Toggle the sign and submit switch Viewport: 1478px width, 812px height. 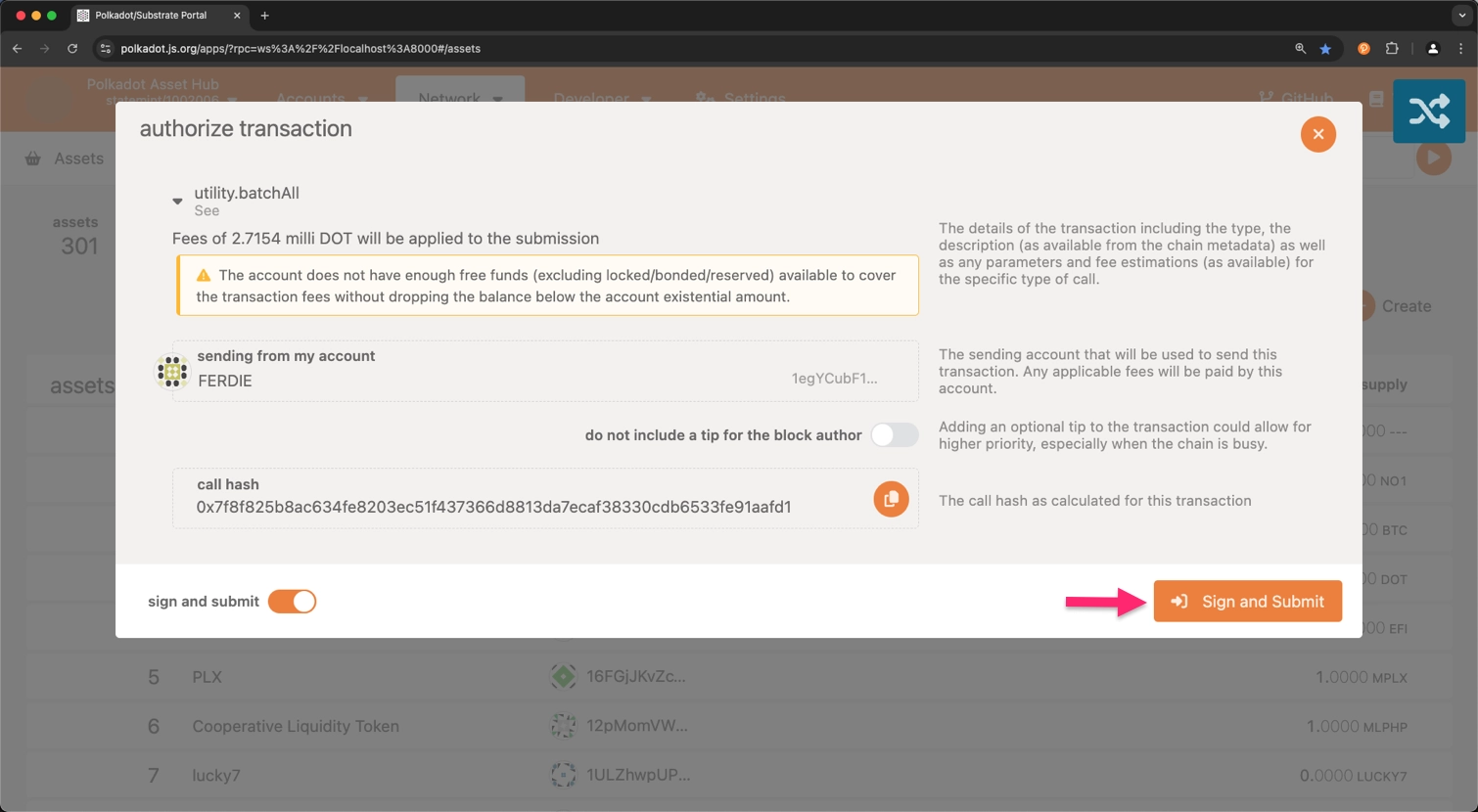pos(292,602)
